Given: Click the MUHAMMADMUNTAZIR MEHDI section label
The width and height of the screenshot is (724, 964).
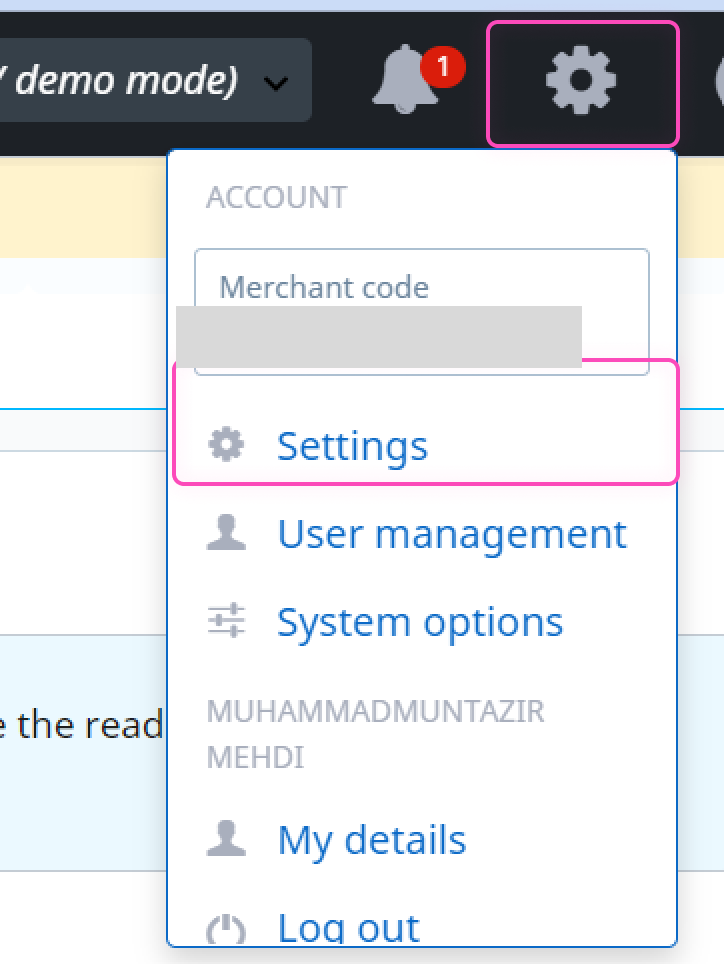Looking at the screenshot, I should tap(376, 730).
